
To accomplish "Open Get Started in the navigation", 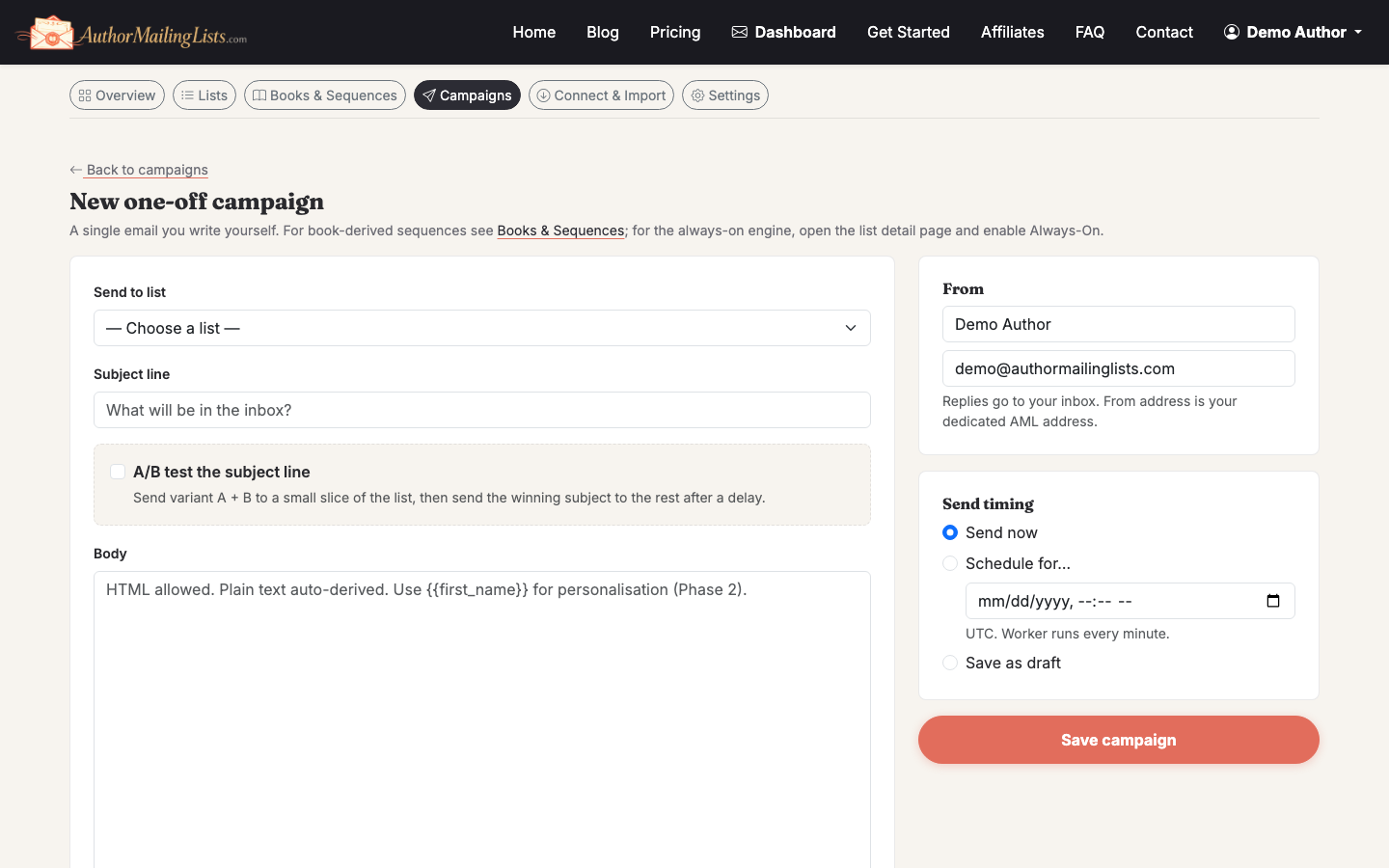I will pyautogui.click(x=909, y=32).
